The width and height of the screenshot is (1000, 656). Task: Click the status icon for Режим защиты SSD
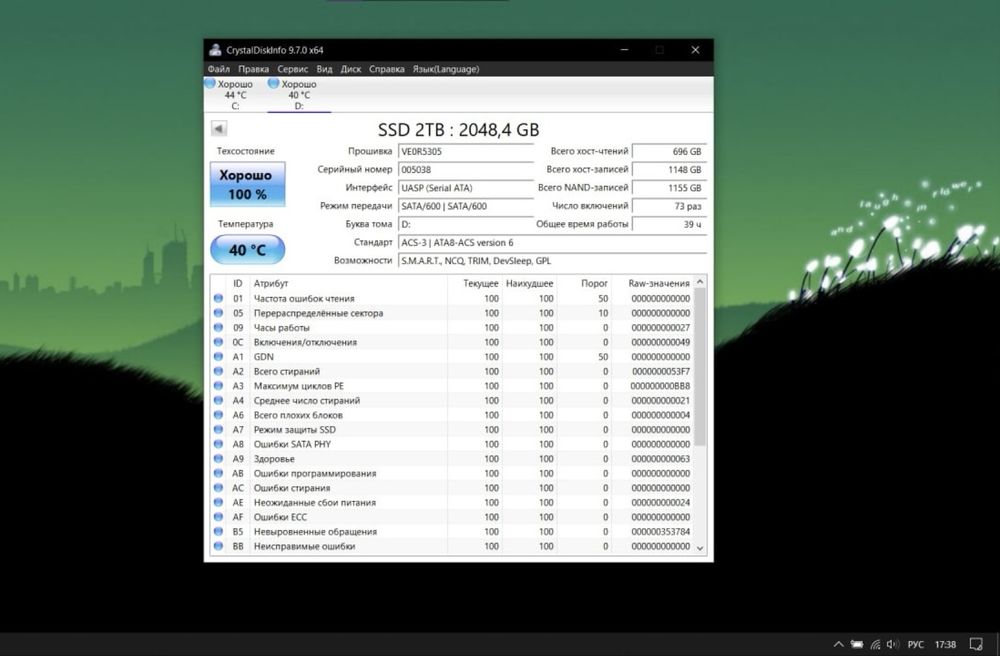point(218,430)
